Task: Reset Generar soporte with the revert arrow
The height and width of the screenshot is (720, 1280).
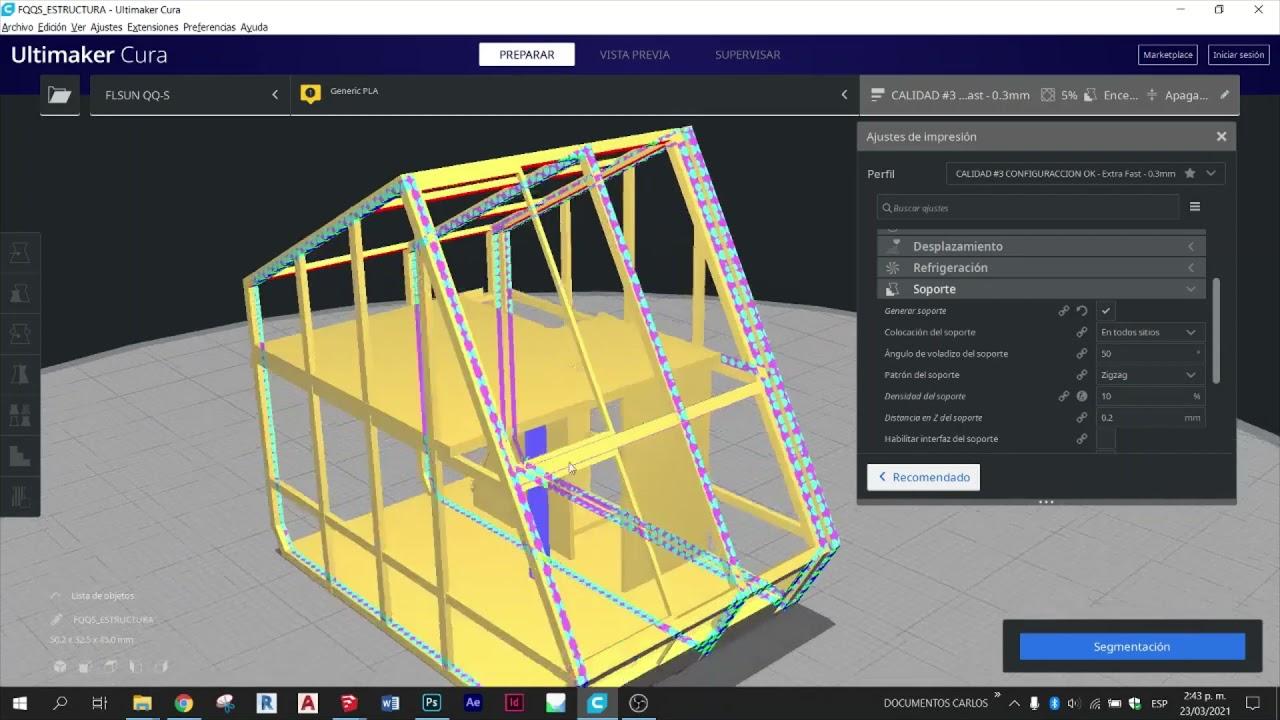Action: click(1082, 311)
